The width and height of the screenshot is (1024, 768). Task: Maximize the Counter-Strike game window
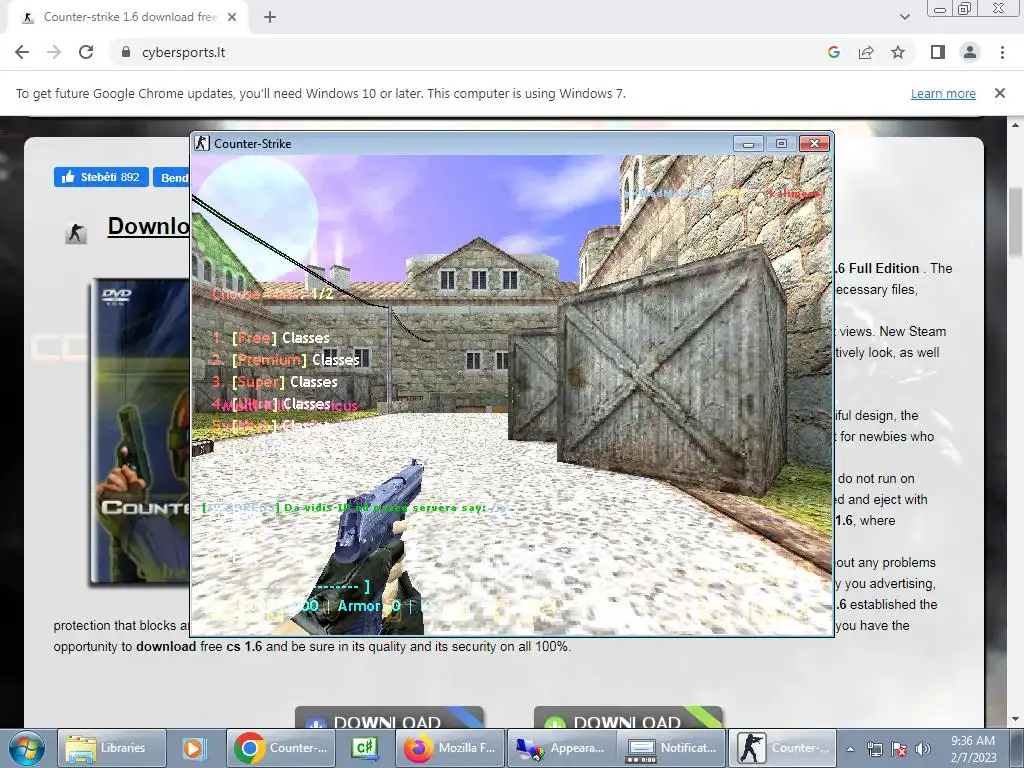(x=781, y=143)
